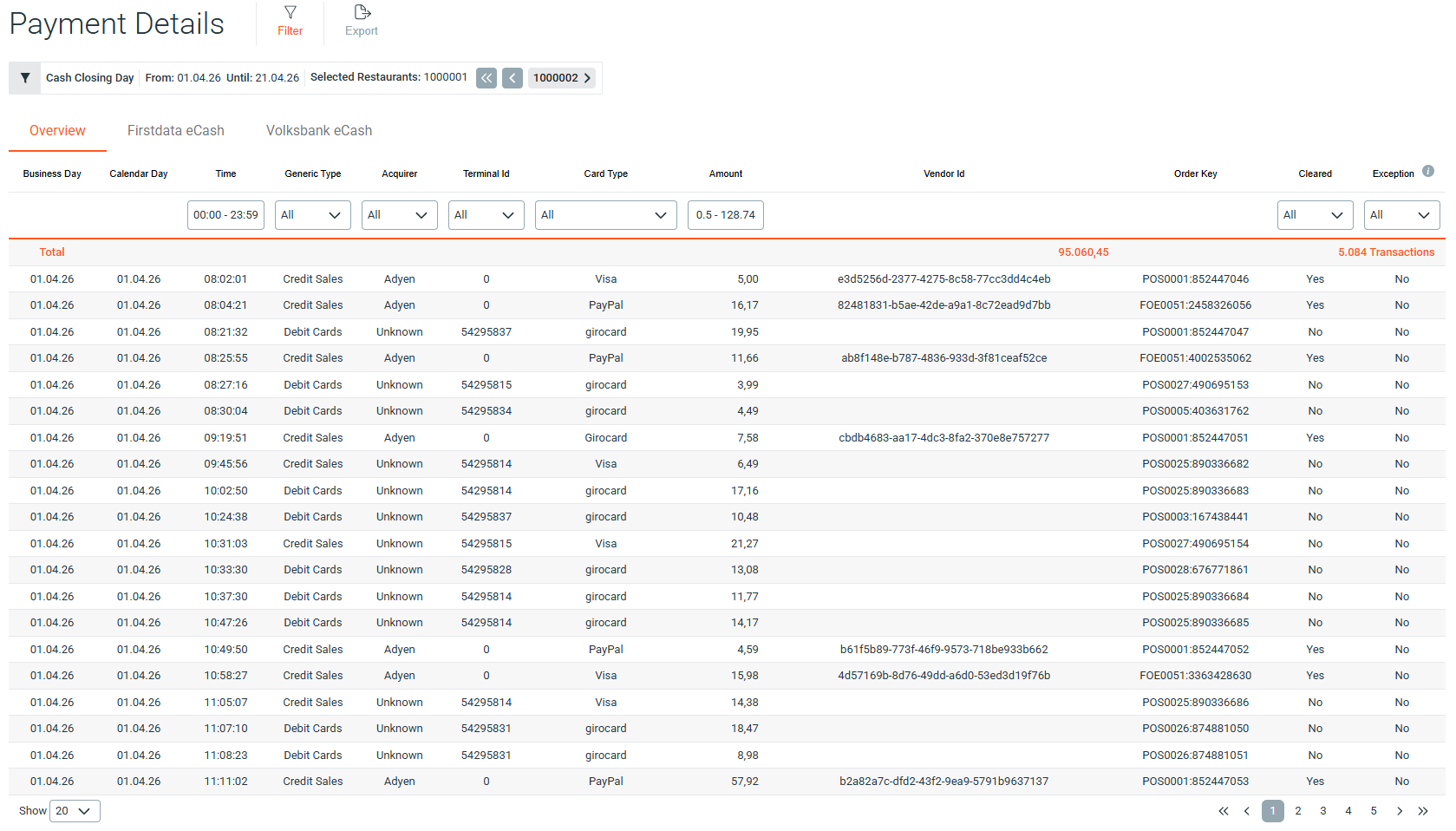Open the Terminal Id filter dropdown

tap(486, 215)
